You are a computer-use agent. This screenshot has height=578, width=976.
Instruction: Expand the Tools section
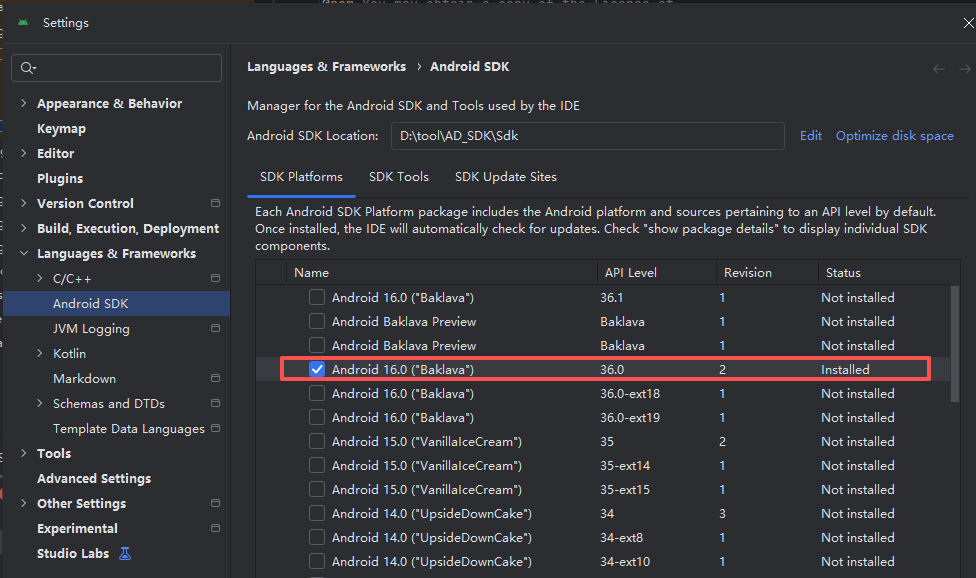tap(24, 453)
